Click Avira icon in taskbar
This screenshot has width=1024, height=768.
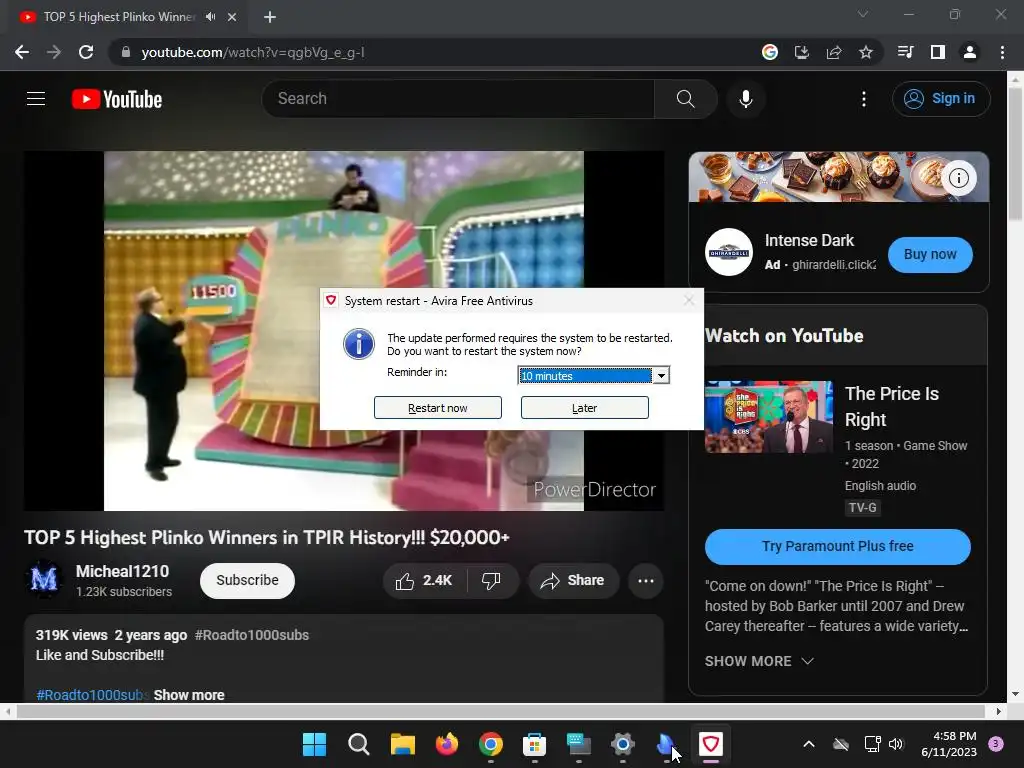[x=711, y=744]
